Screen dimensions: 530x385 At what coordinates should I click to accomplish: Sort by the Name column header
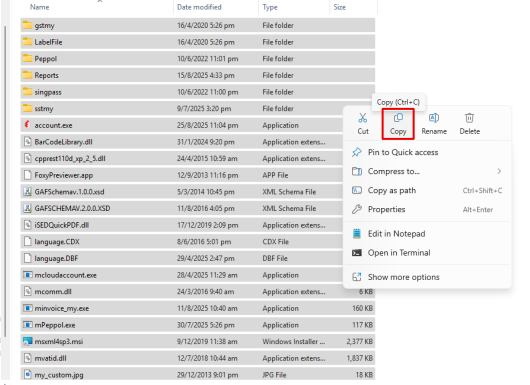pyautogui.click(x=40, y=7)
